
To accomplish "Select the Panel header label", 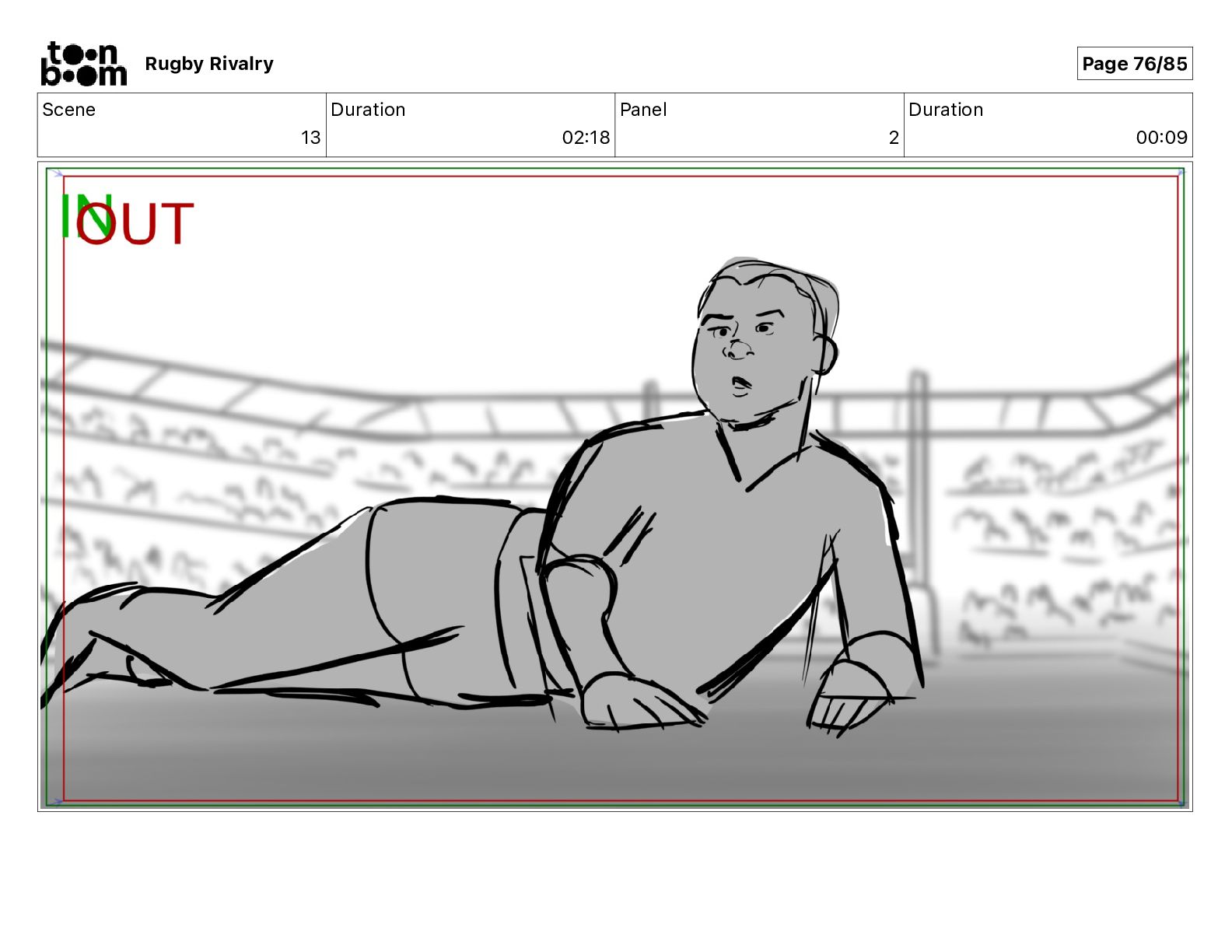I will (x=643, y=110).
